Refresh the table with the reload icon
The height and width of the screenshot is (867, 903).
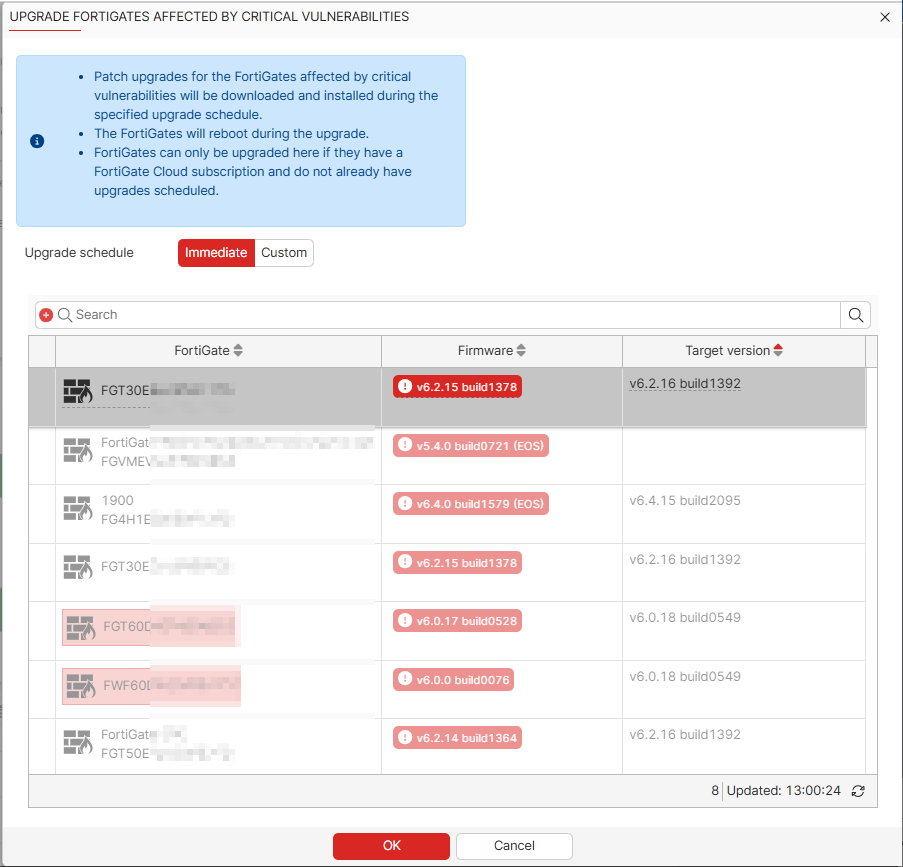[858, 791]
